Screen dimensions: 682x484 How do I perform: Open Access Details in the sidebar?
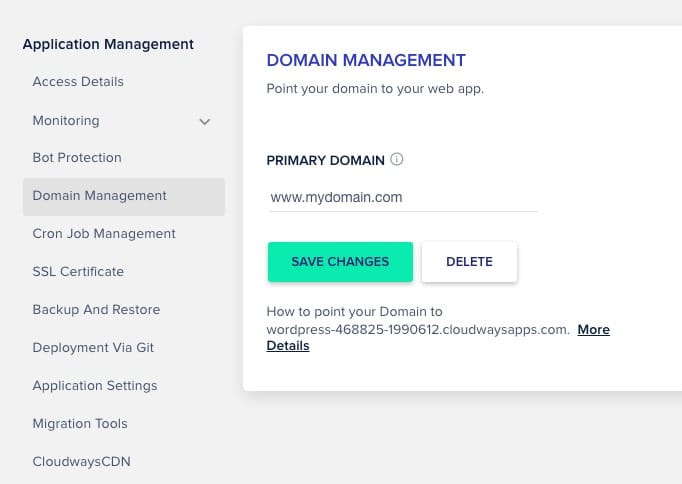(78, 82)
